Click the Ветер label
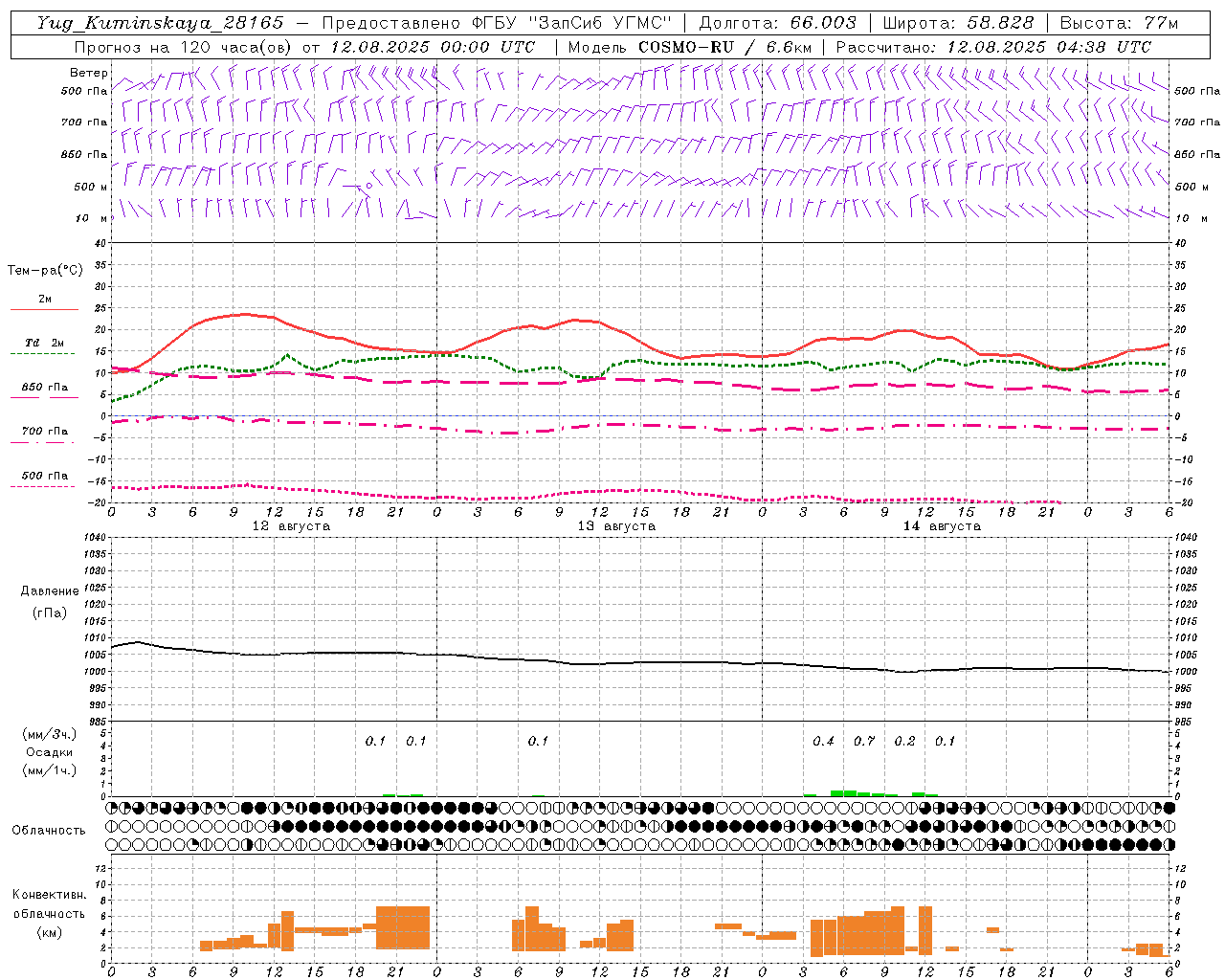Viewport: 1225px width, 980px height. (89, 73)
